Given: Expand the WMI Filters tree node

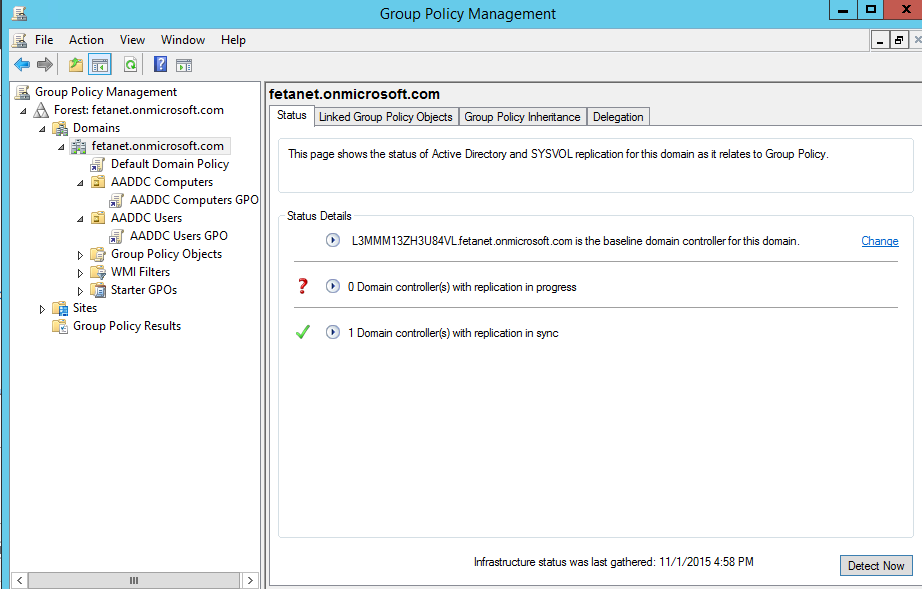Looking at the screenshot, I should pos(80,273).
